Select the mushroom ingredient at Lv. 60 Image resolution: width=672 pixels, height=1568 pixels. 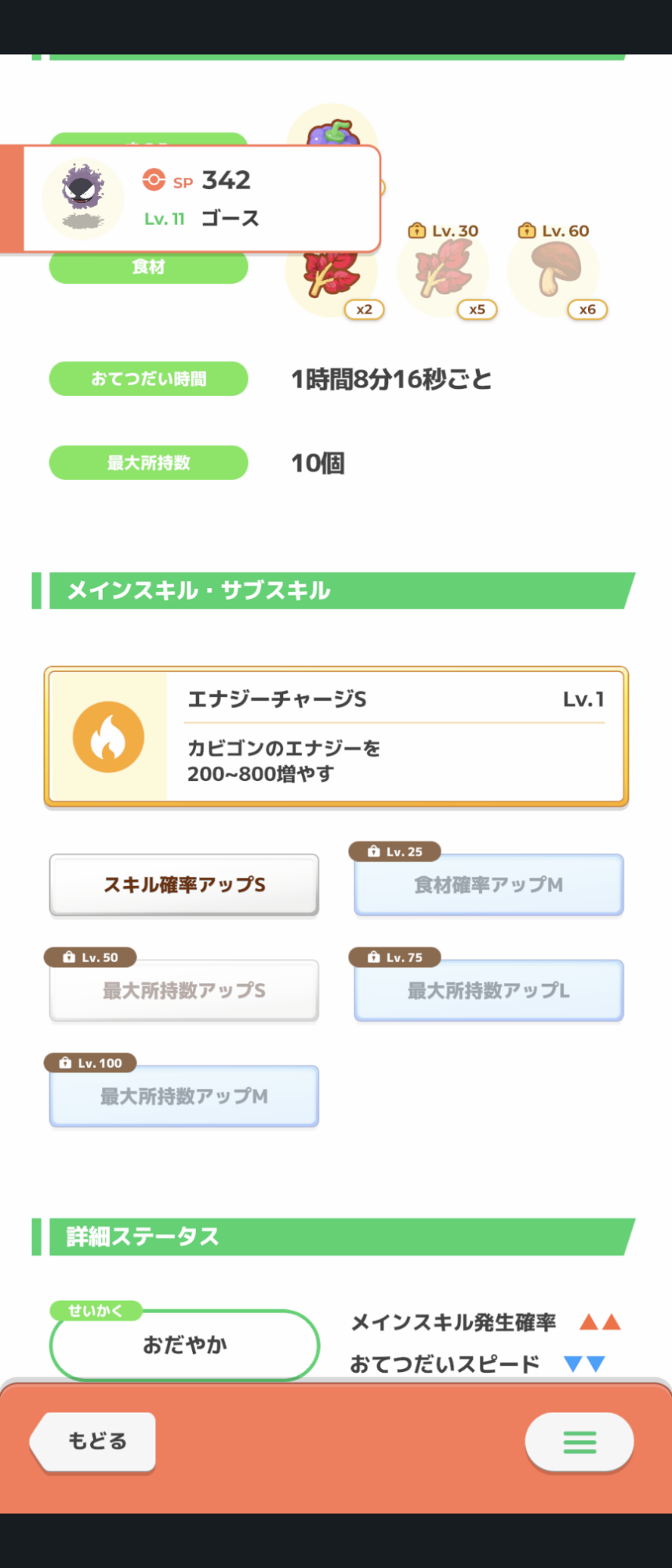(x=554, y=270)
